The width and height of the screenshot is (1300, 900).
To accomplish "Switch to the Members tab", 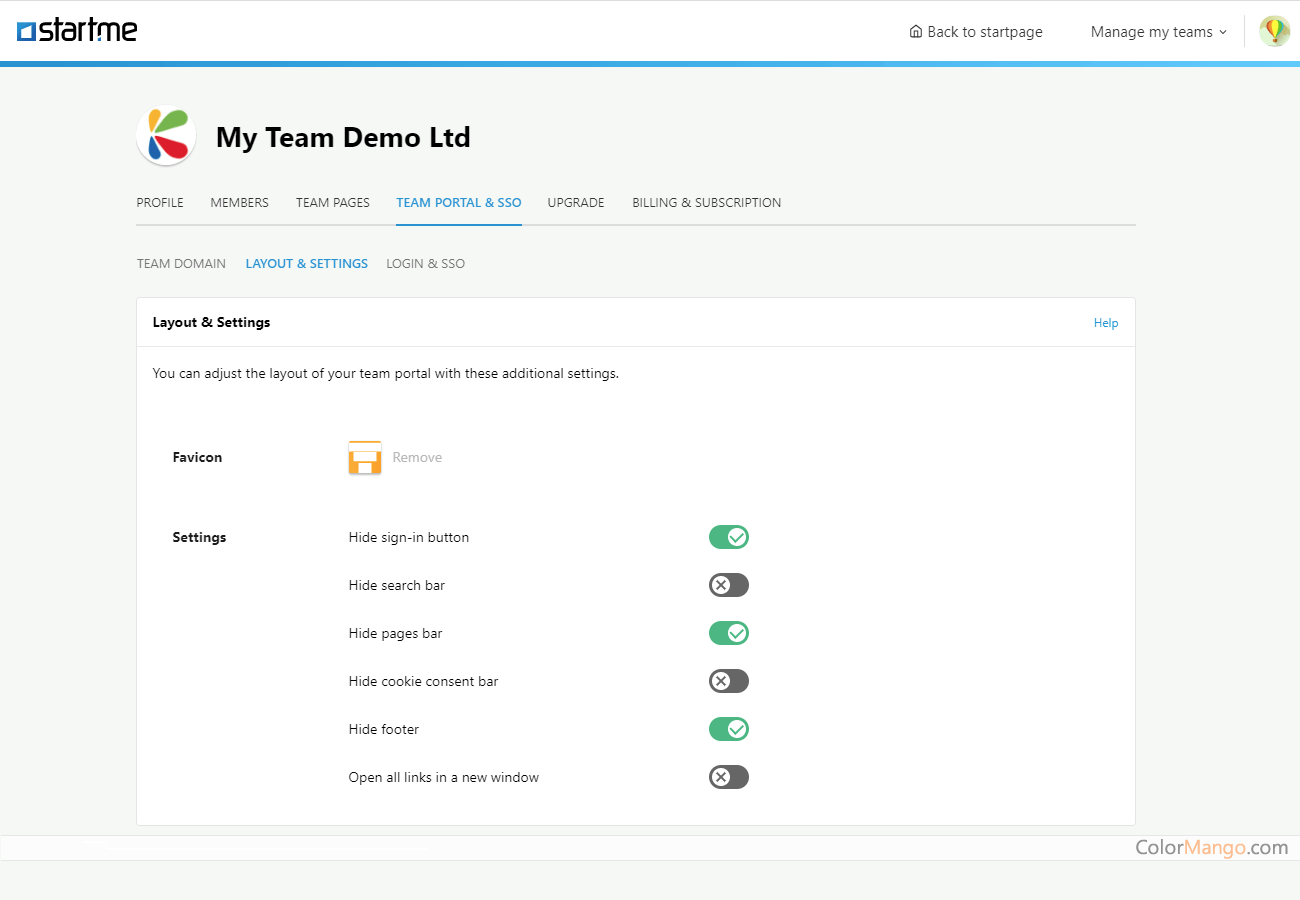I will [239, 202].
